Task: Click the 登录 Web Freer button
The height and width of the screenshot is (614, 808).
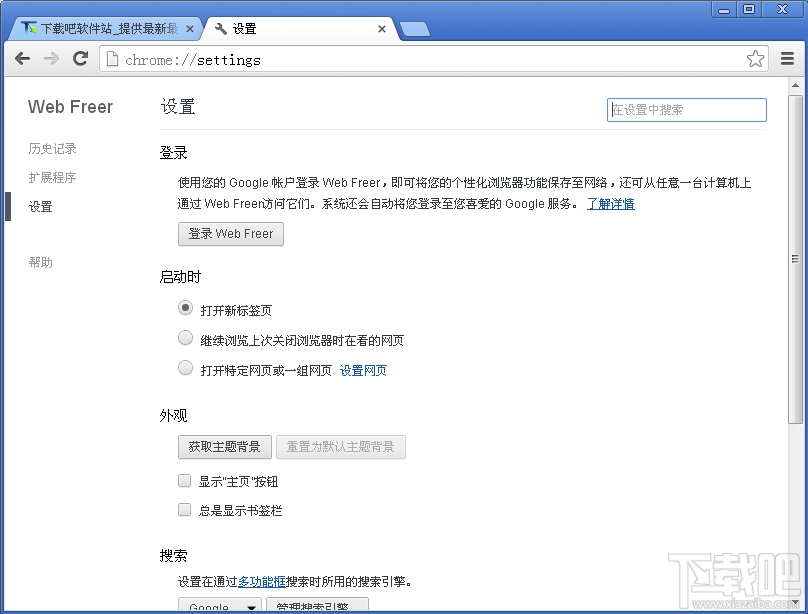Action: pyautogui.click(x=231, y=234)
